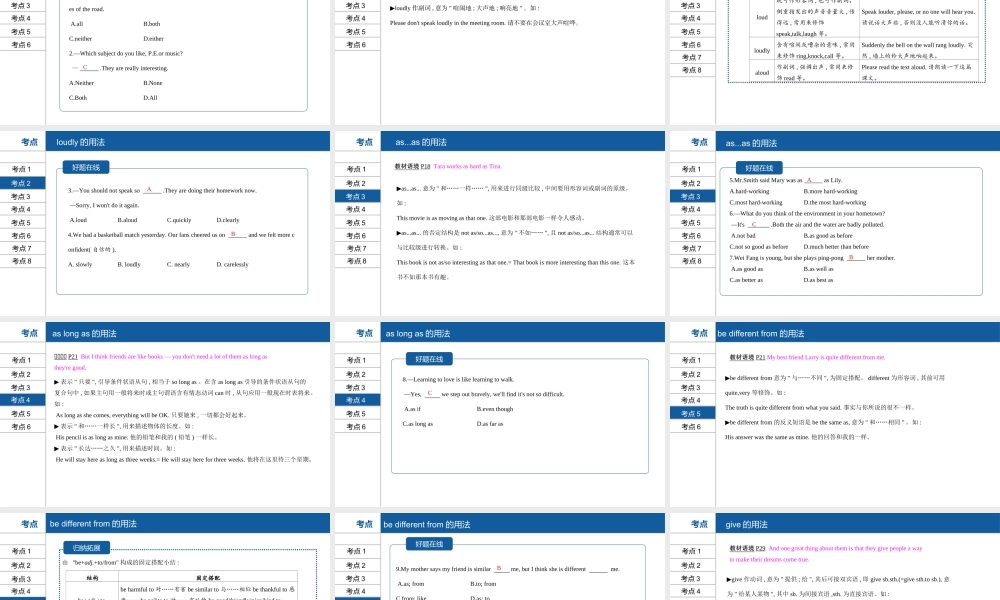Click highlighted 考点 4 beside 'friends are like books' slide
The height and width of the screenshot is (600, 1000).
[x=22, y=400]
